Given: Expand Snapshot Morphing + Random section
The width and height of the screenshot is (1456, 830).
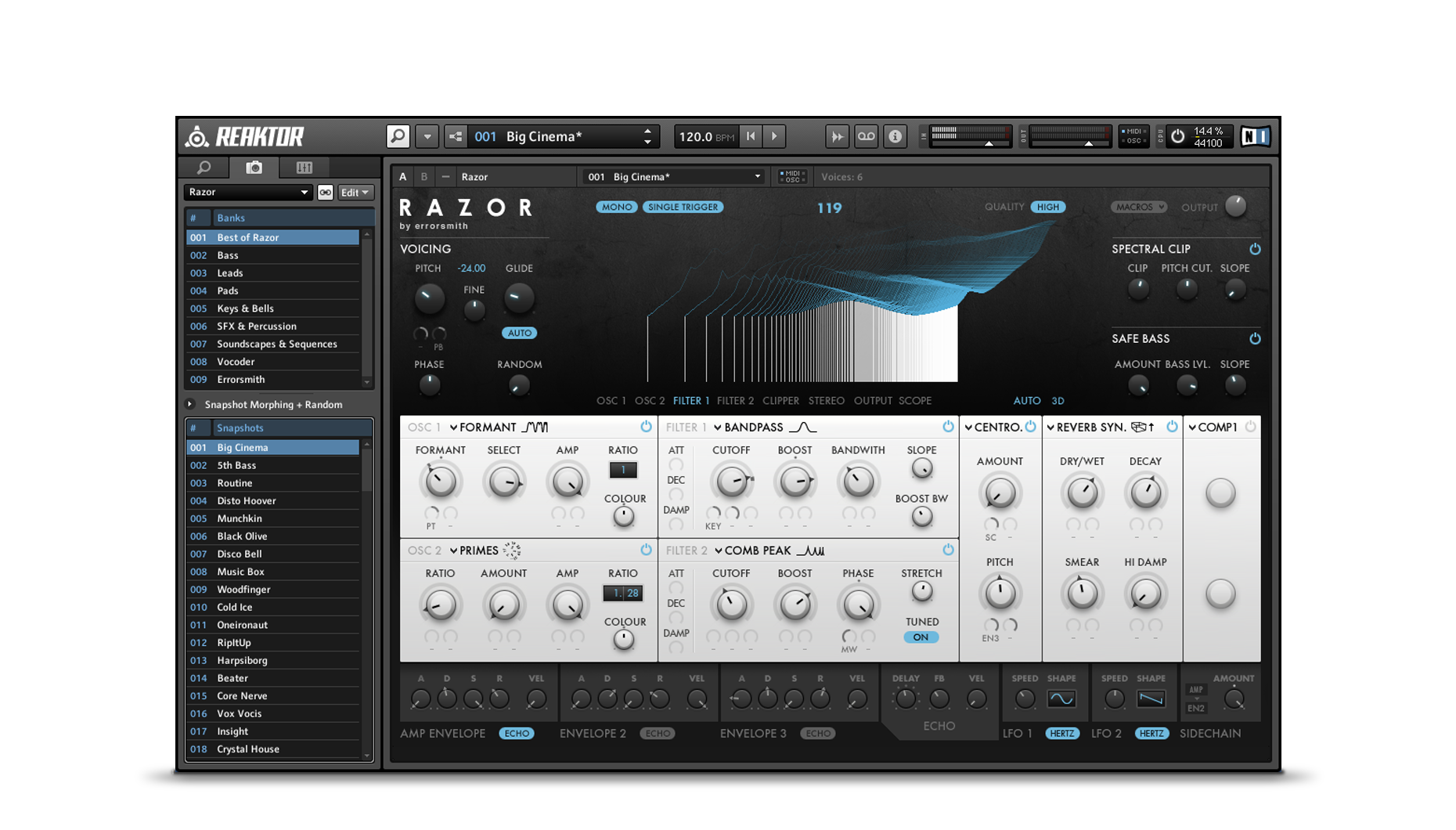Looking at the screenshot, I should coord(190,405).
